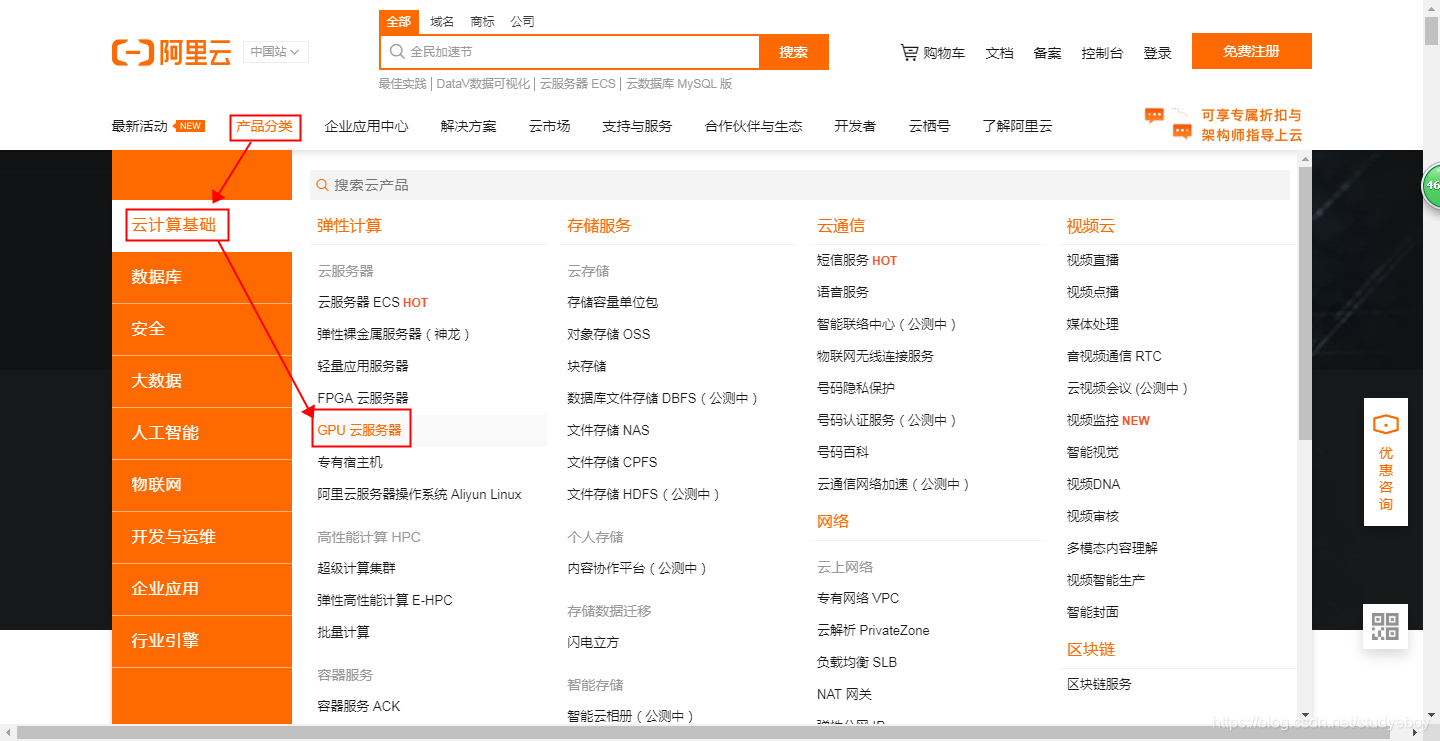Open the 支持与服务 menu item
Viewport: 1440px width, 741px height.
[x=637, y=126]
